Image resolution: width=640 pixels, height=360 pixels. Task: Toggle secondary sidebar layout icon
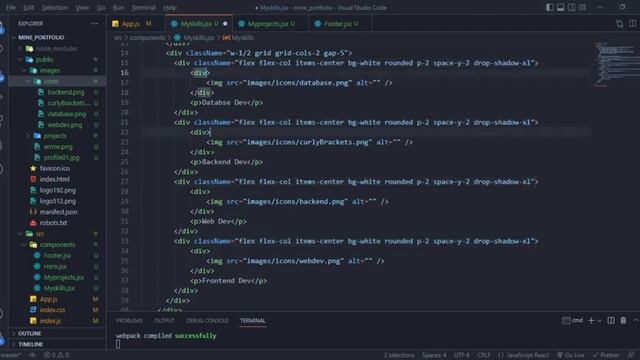tap(571, 7)
